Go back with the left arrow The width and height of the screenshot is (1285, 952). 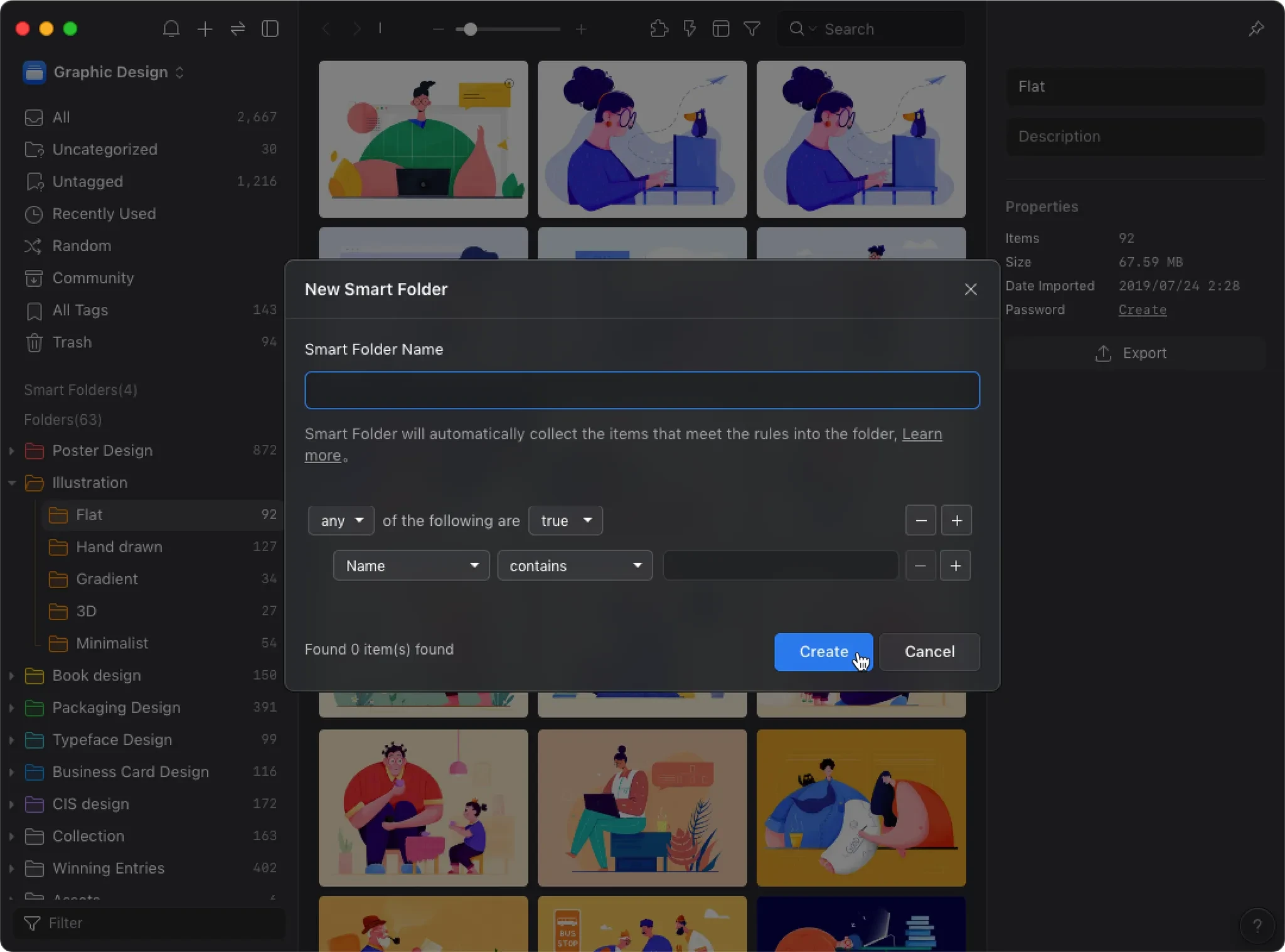click(x=326, y=29)
